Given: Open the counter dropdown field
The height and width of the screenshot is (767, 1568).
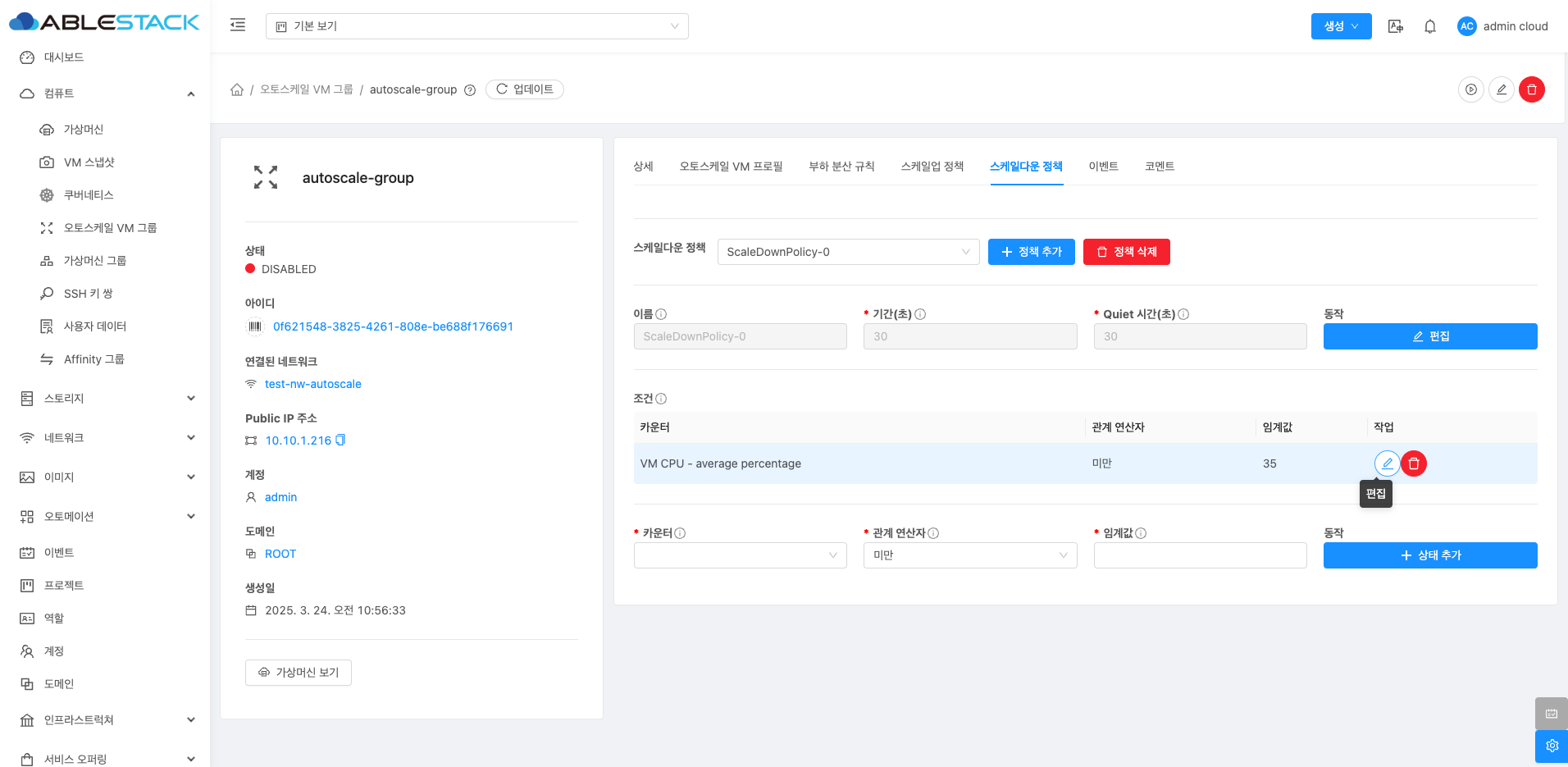Looking at the screenshot, I should pyautogui.click(x=740, y=555).
